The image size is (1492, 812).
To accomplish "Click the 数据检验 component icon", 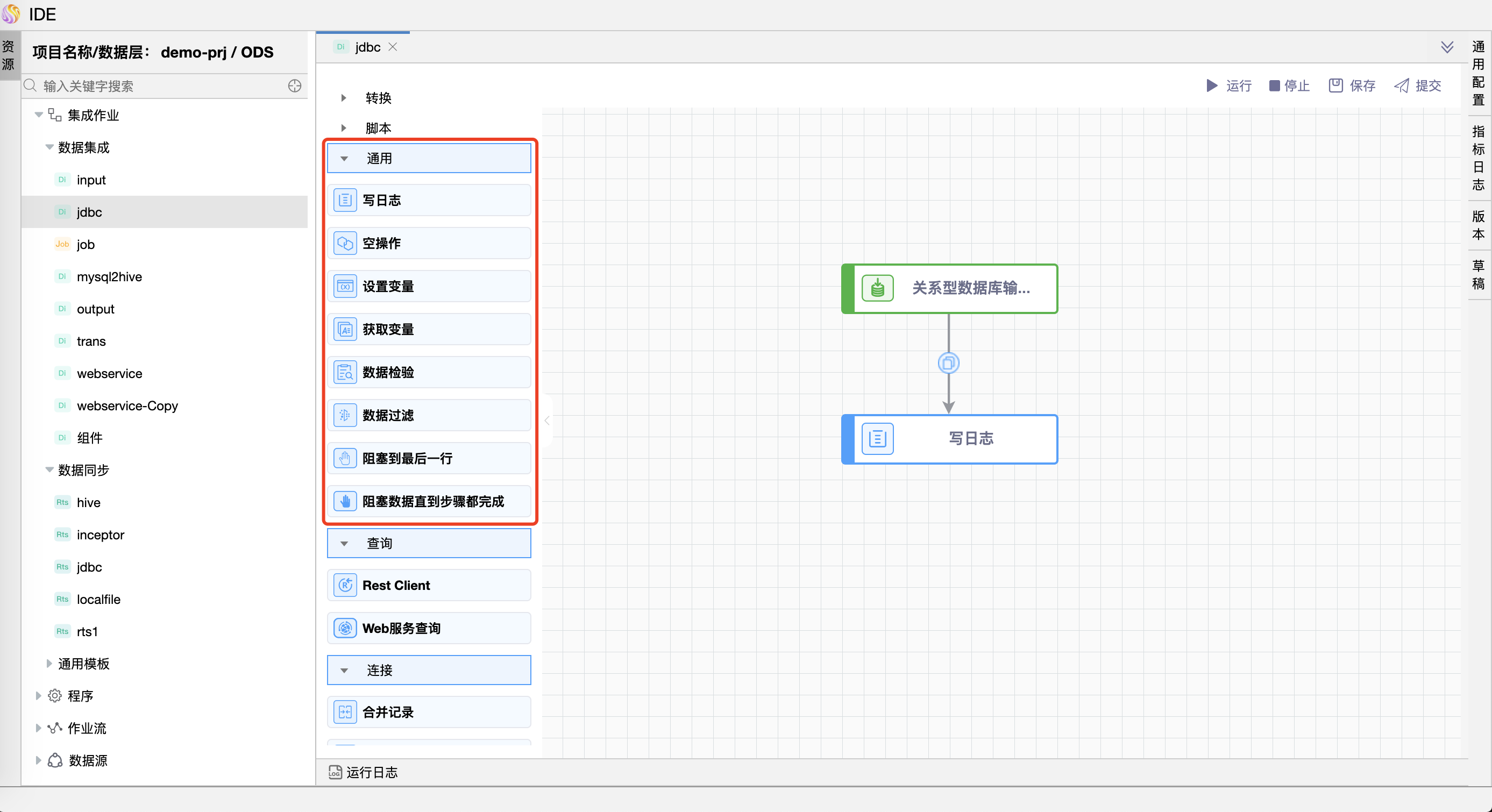I will pos(345,373).
